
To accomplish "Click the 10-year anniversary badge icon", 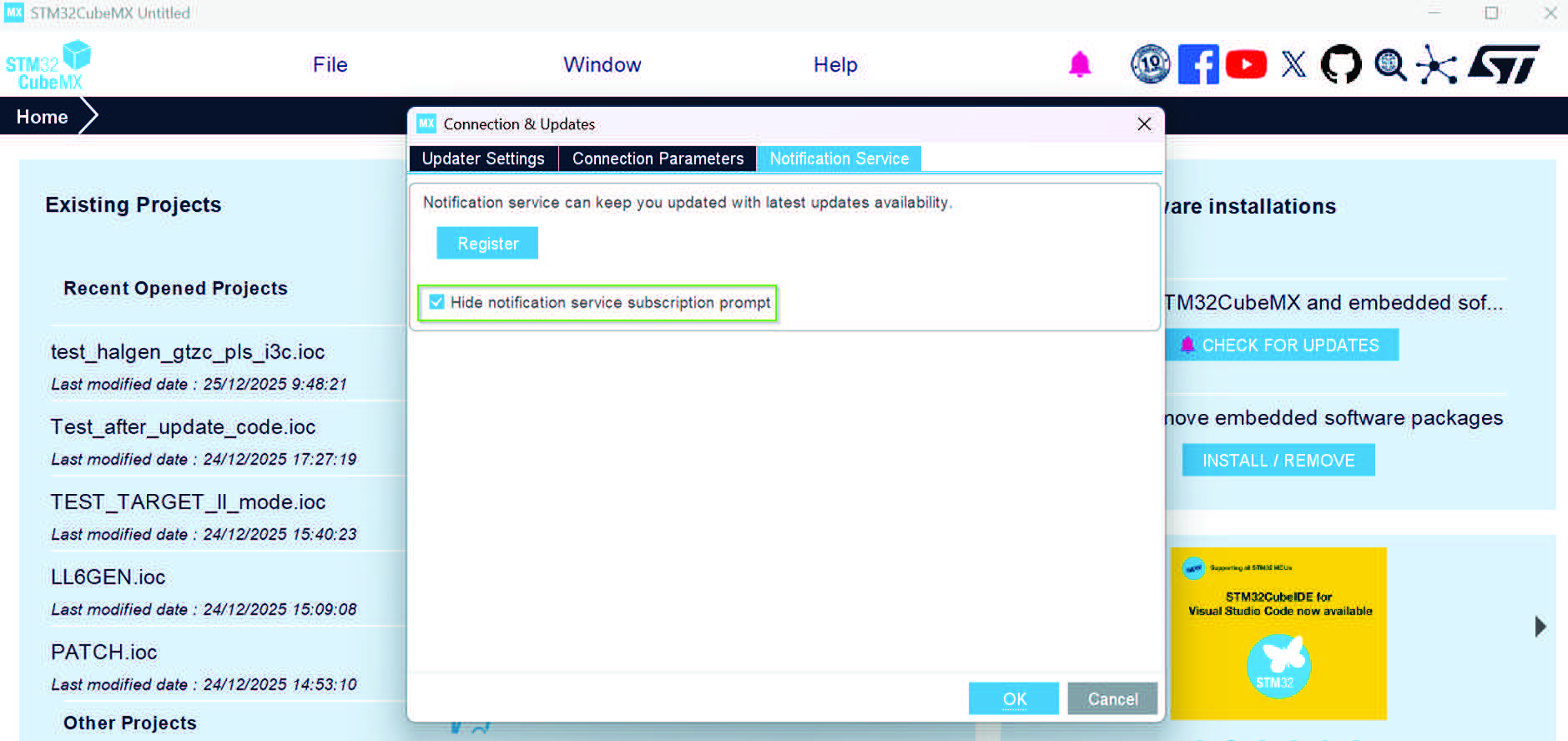I will 1151,64.
